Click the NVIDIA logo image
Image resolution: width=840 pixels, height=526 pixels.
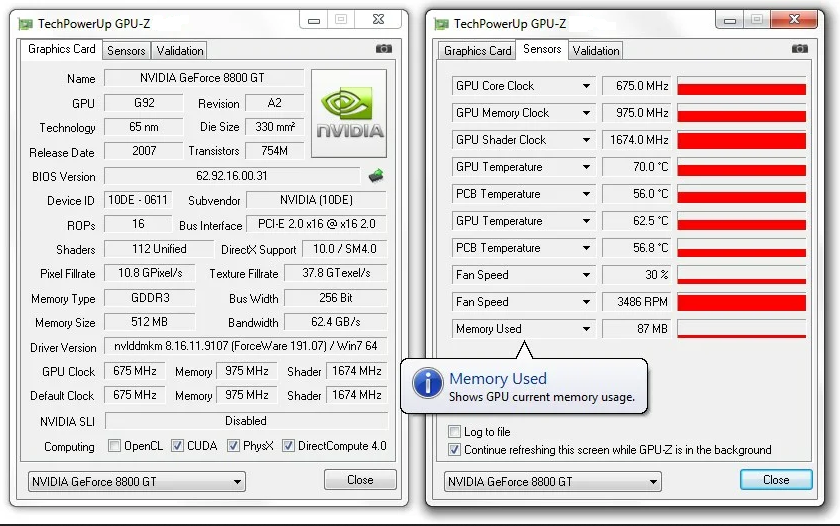[349, 113]
